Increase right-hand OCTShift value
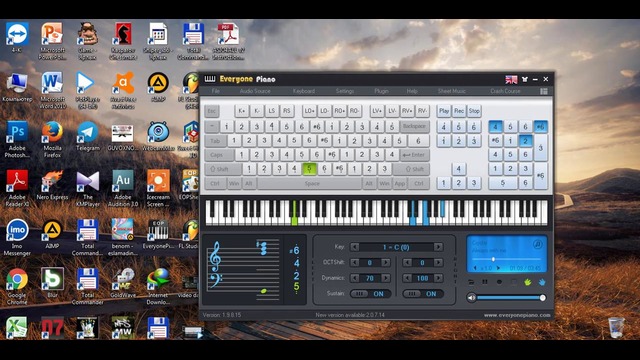 pyautogui.click(x=438, y=262)
